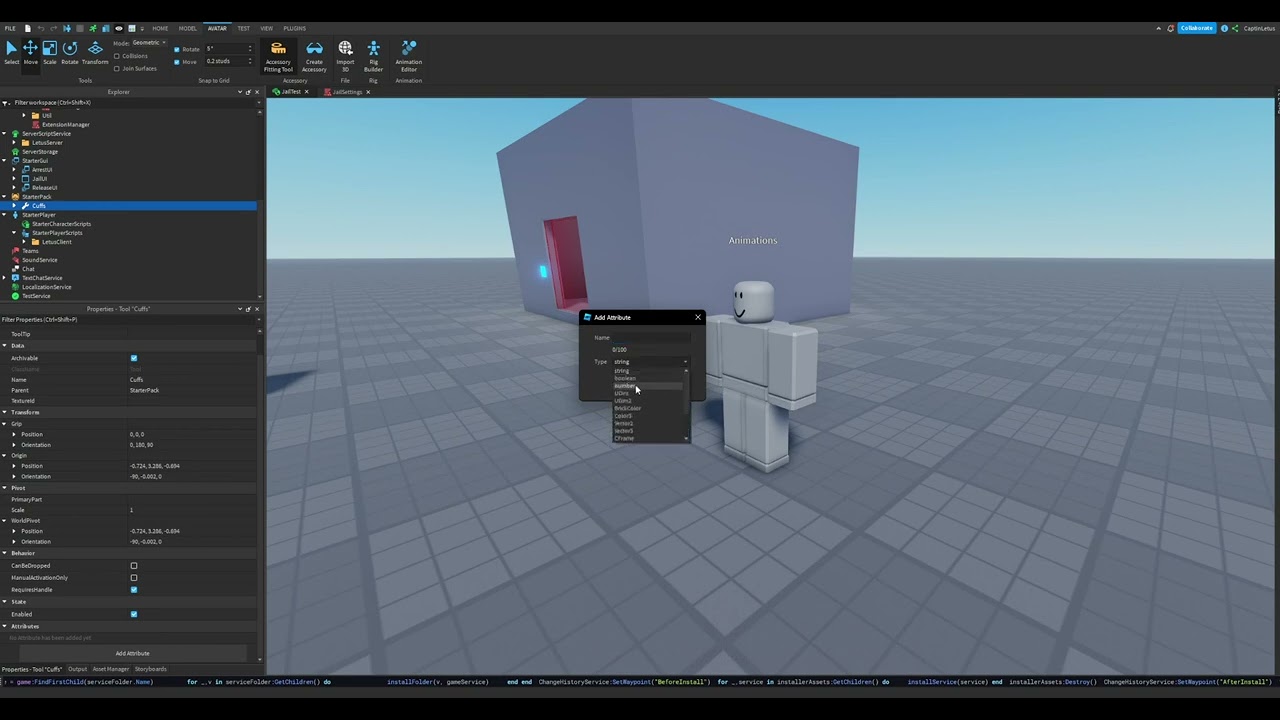Click the LocalizationService icon

point(14,287)
